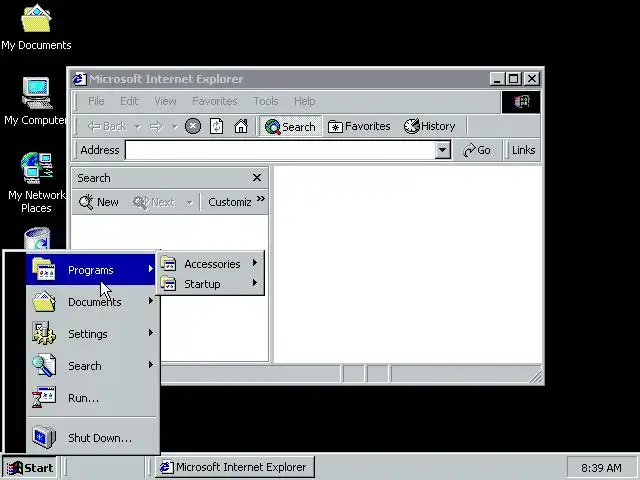The height and width of the screenshot is (480, 640).
Task: Click the Search magnifier icon in Start menu
Action: click(x=44, y=365)
